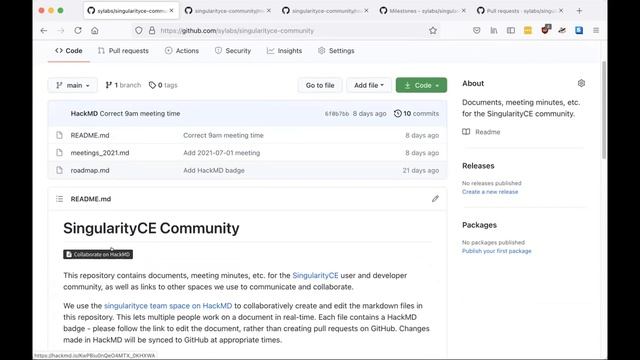This screenshot has height=360, width=640.
Task: Edit README.md with the pencil icon
Action: click(435, 199)
